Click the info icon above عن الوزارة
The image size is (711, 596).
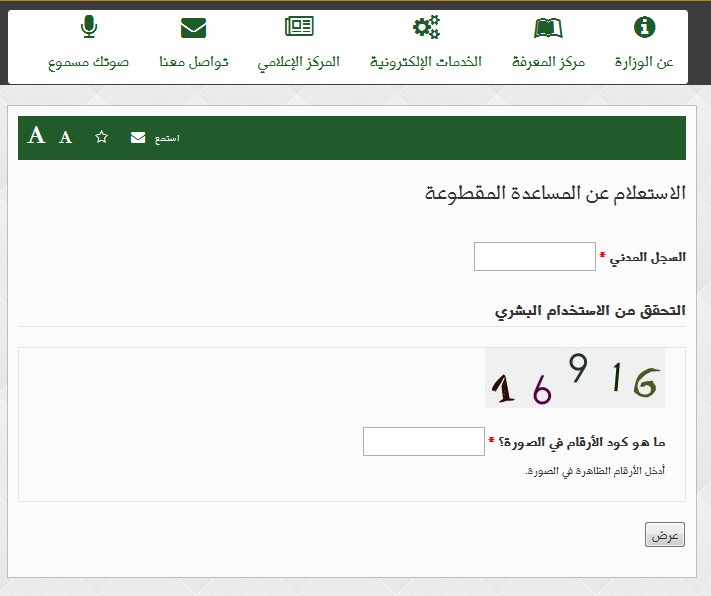[644, 27]
